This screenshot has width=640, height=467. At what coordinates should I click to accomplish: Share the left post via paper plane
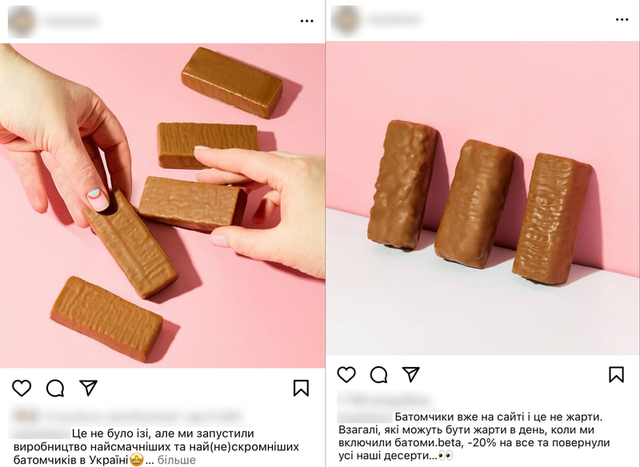(x=88, y=387)
